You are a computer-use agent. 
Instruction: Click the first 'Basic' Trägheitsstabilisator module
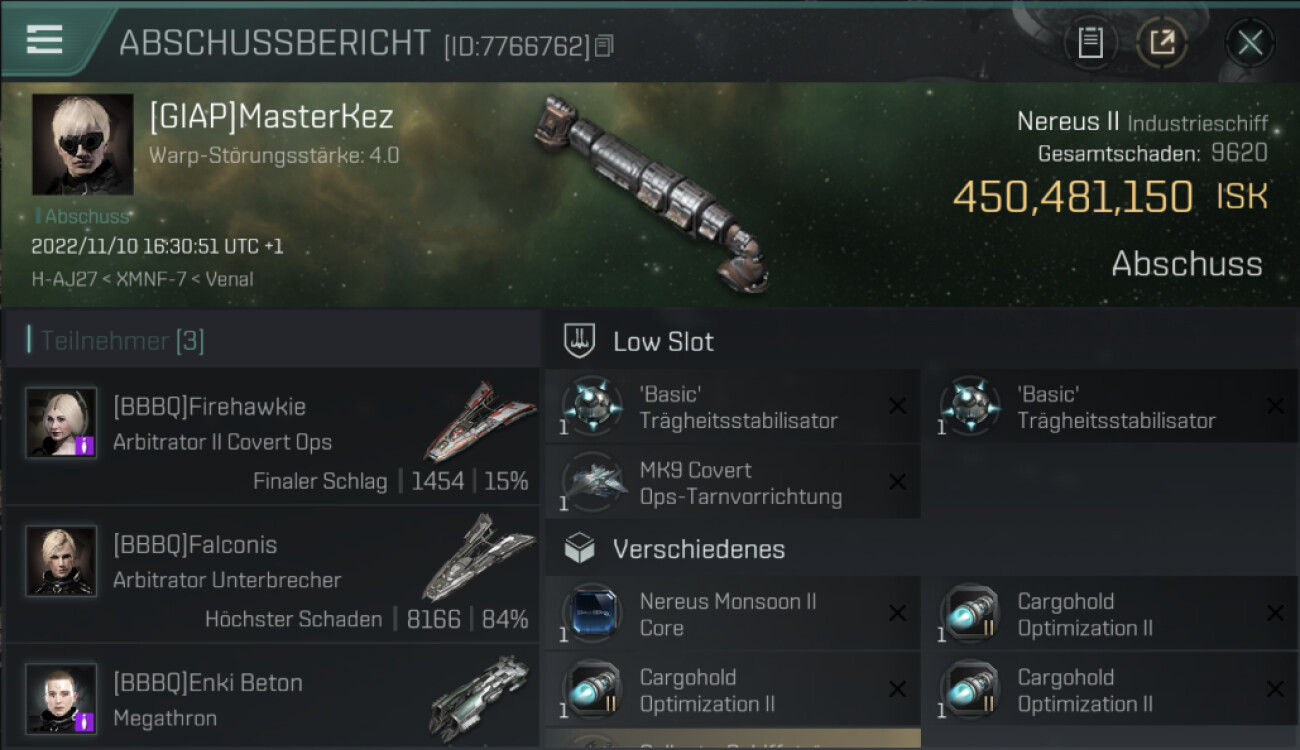point(732,407)
